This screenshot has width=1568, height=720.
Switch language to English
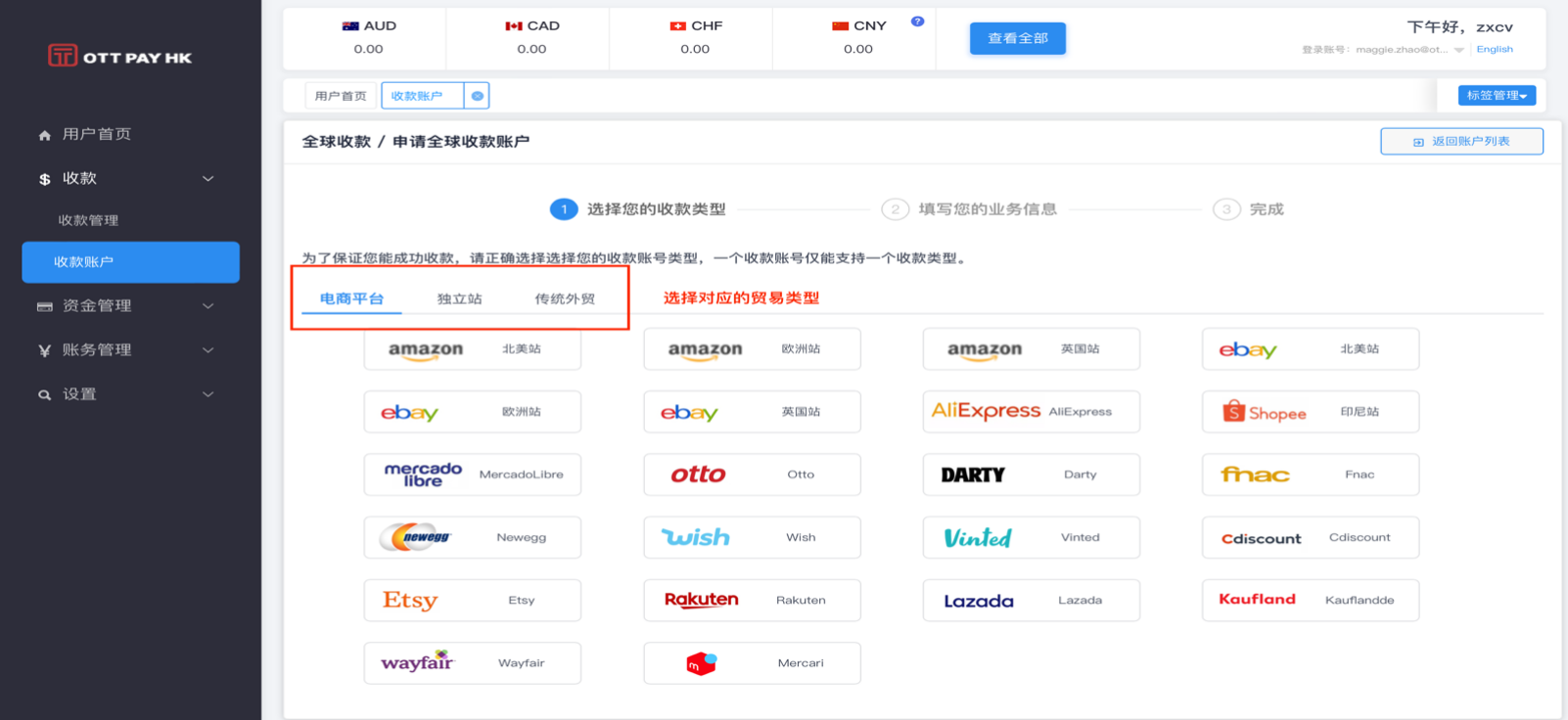point(1495,49)
